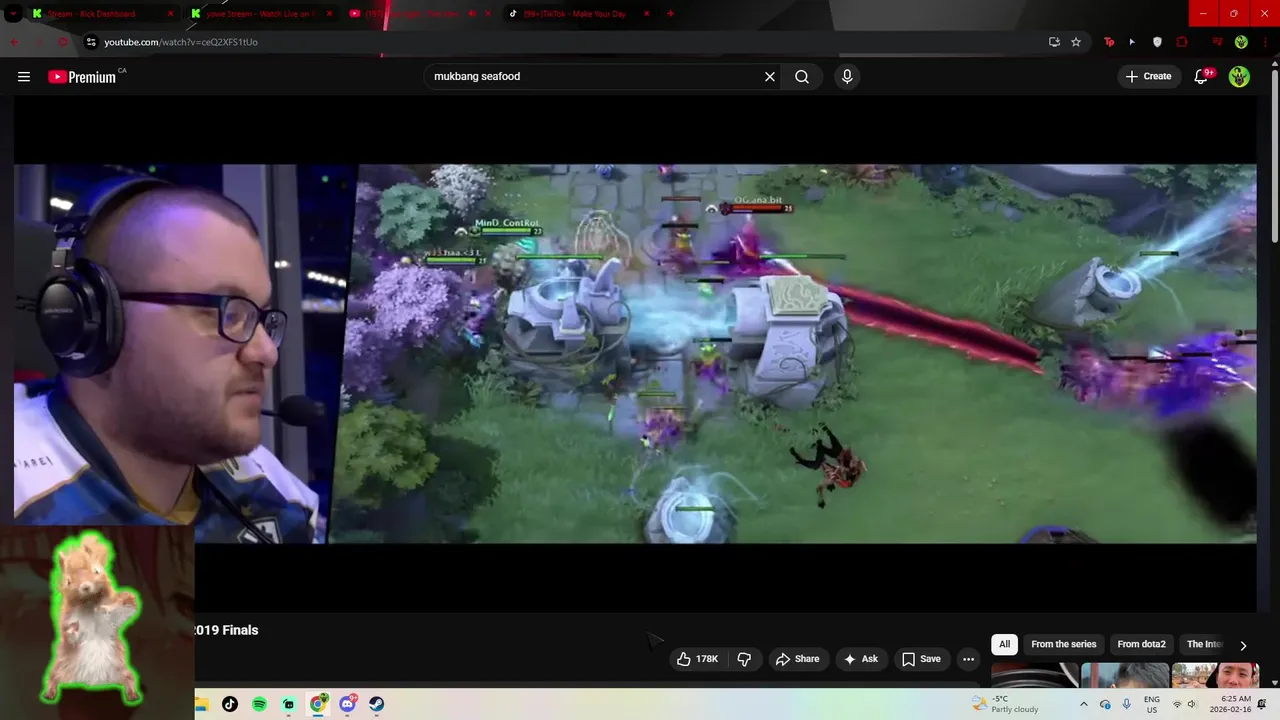
Task: Open Discord from the taskbar
Action: tap(347, 704)
